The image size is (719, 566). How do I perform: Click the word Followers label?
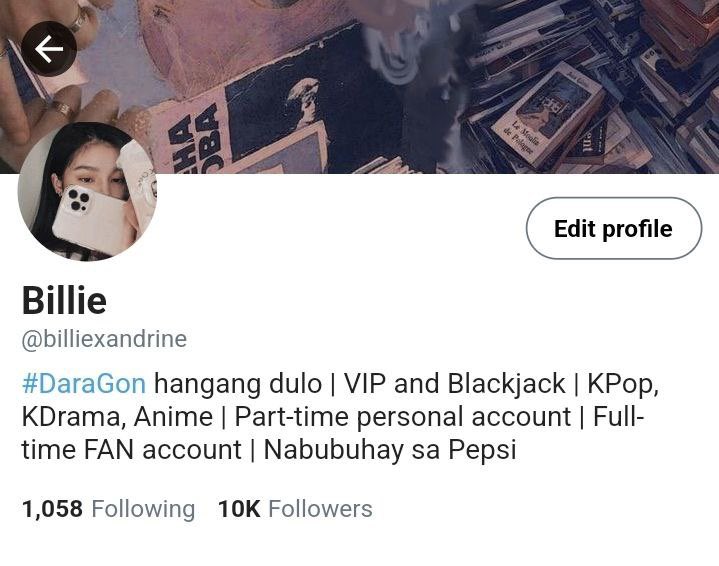click(x=320, y=509)
